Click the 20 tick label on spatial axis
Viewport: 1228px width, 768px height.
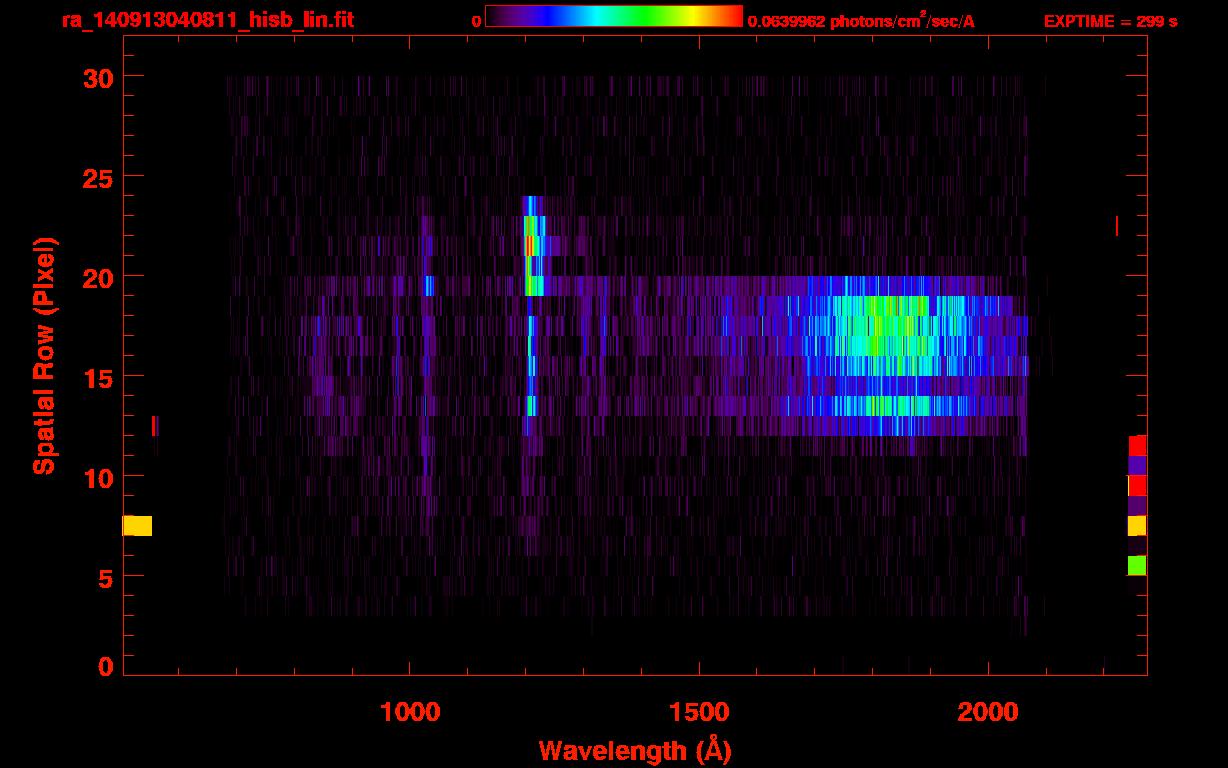tap(98, 277)
